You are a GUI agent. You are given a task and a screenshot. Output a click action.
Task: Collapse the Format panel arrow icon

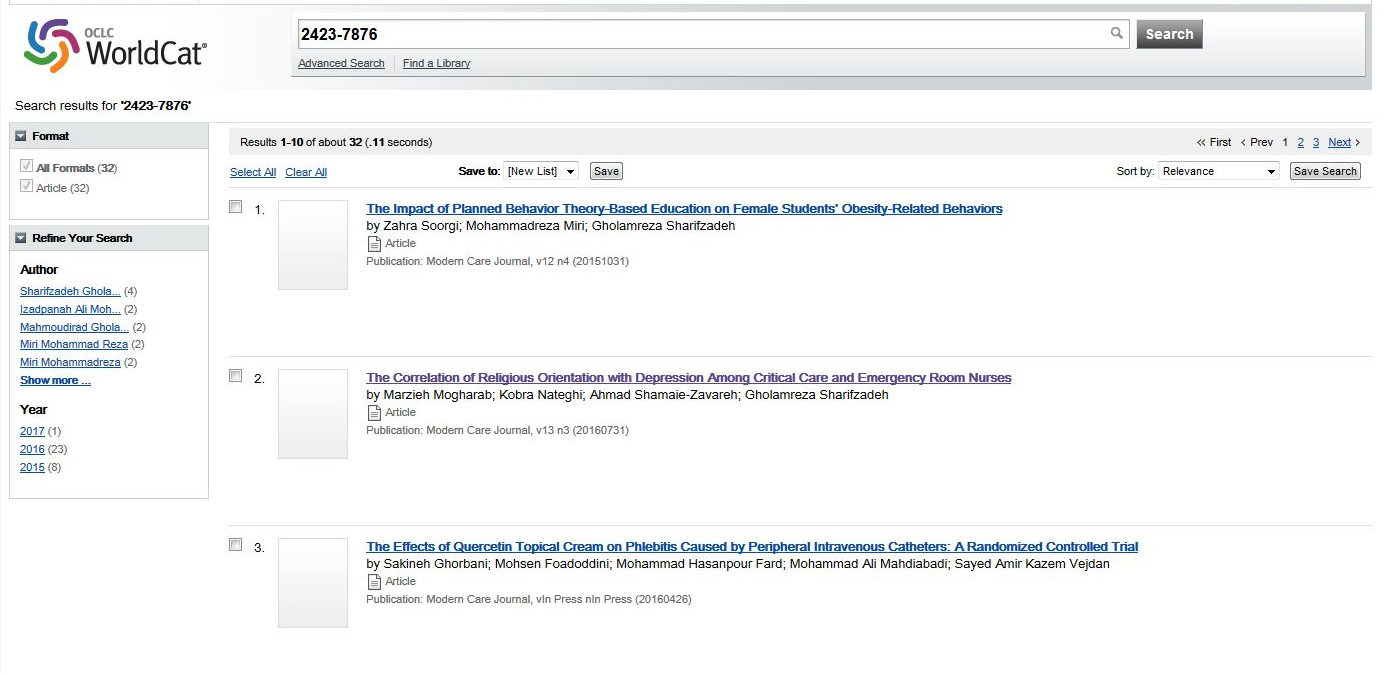(21, 136)
